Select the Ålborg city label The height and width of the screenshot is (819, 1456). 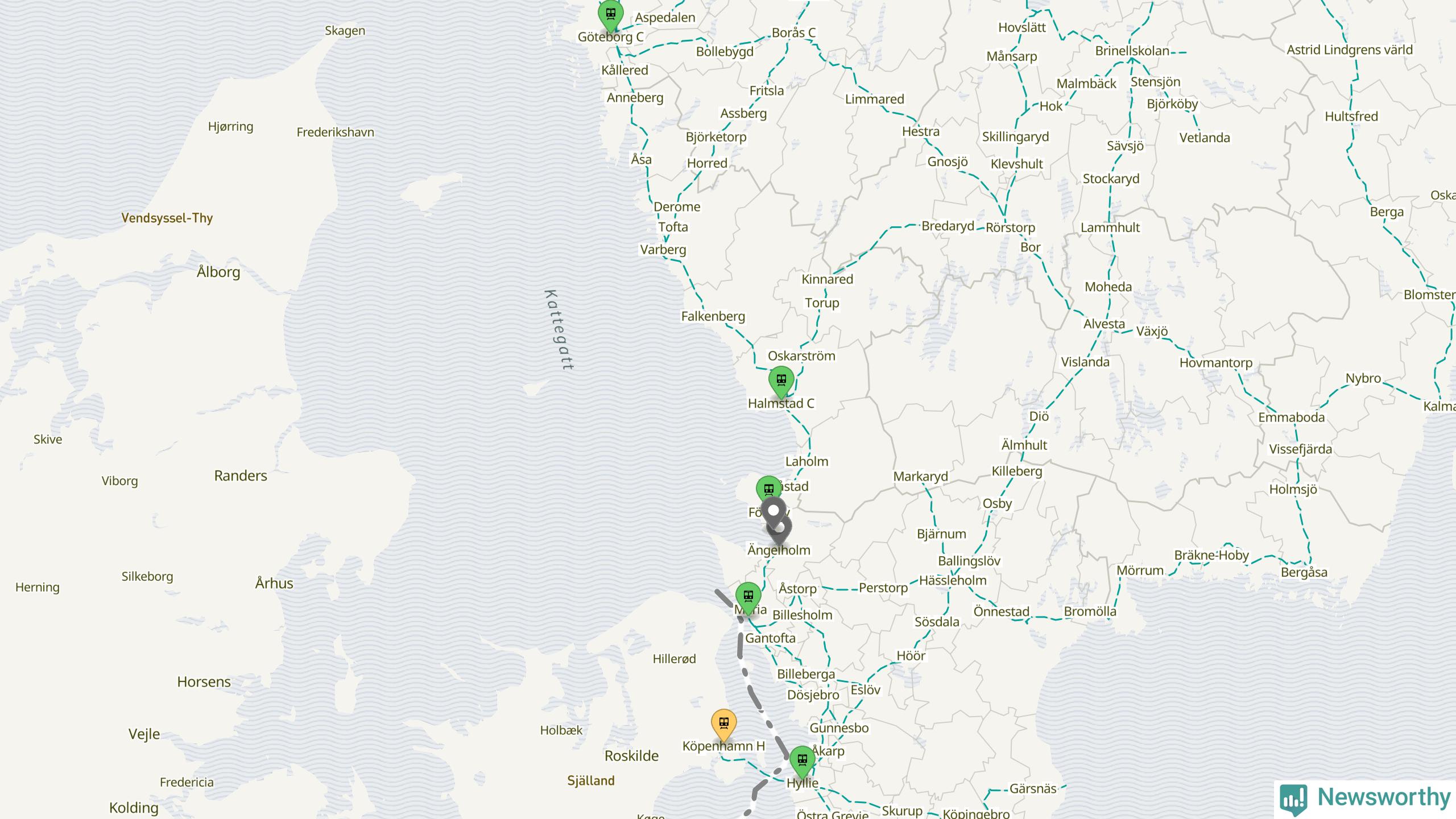[x=218, y=272]
